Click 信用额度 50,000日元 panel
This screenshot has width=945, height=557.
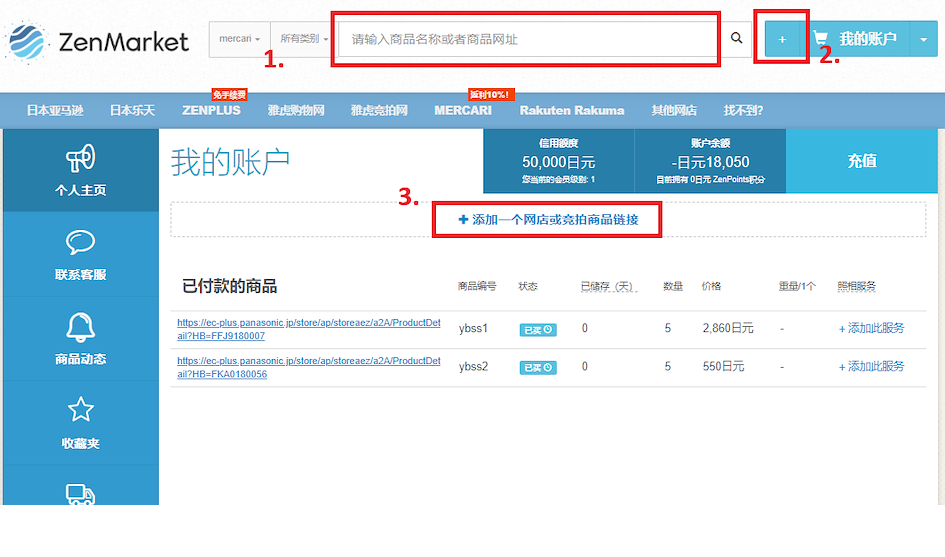(559, 161)
